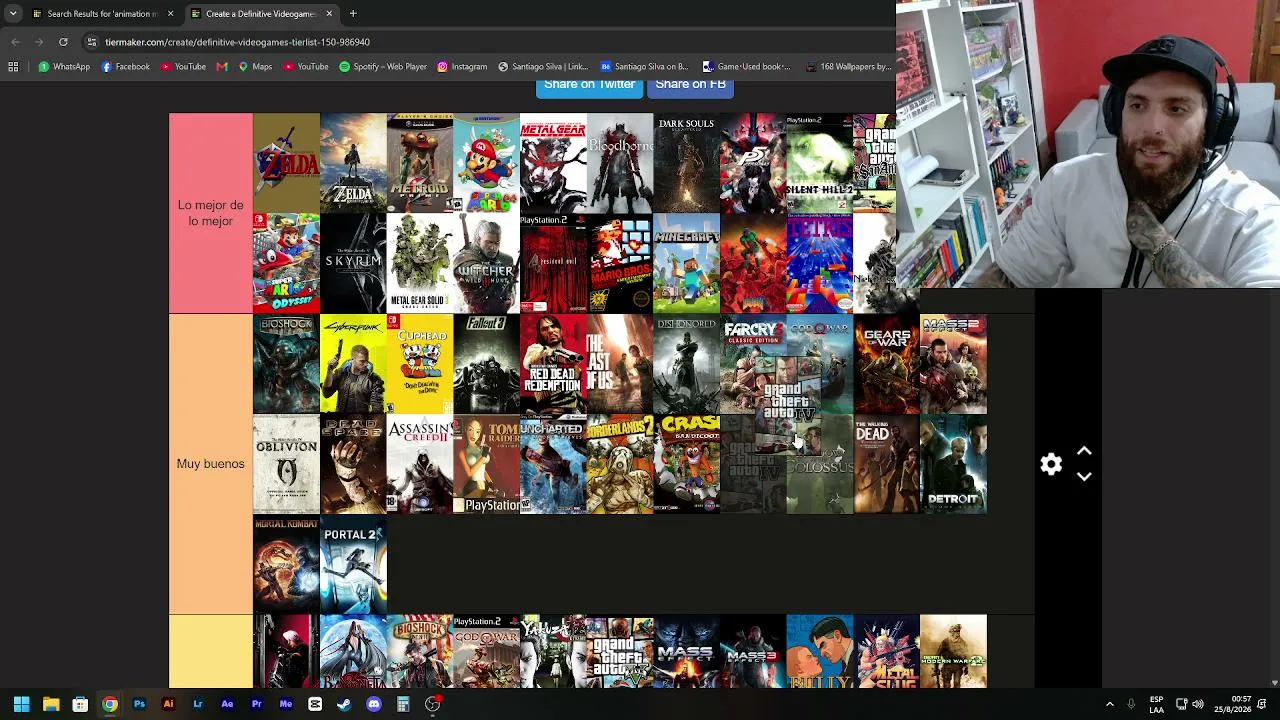
Task: Launch Photoshop from the taskbar
Action: pos(139,704)
